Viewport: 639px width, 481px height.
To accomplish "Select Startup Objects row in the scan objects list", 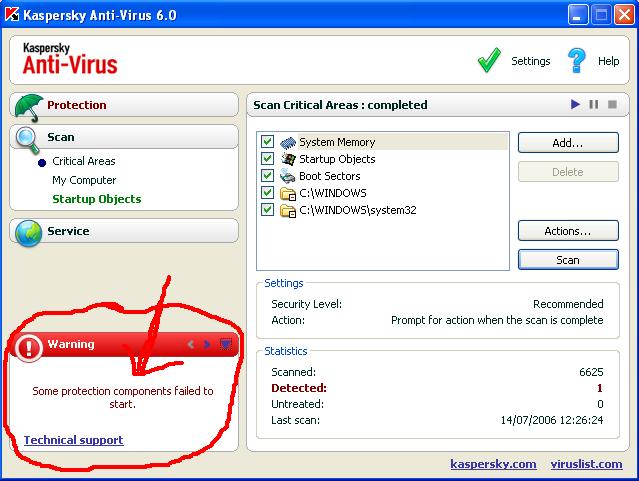I will click(337, 159).
